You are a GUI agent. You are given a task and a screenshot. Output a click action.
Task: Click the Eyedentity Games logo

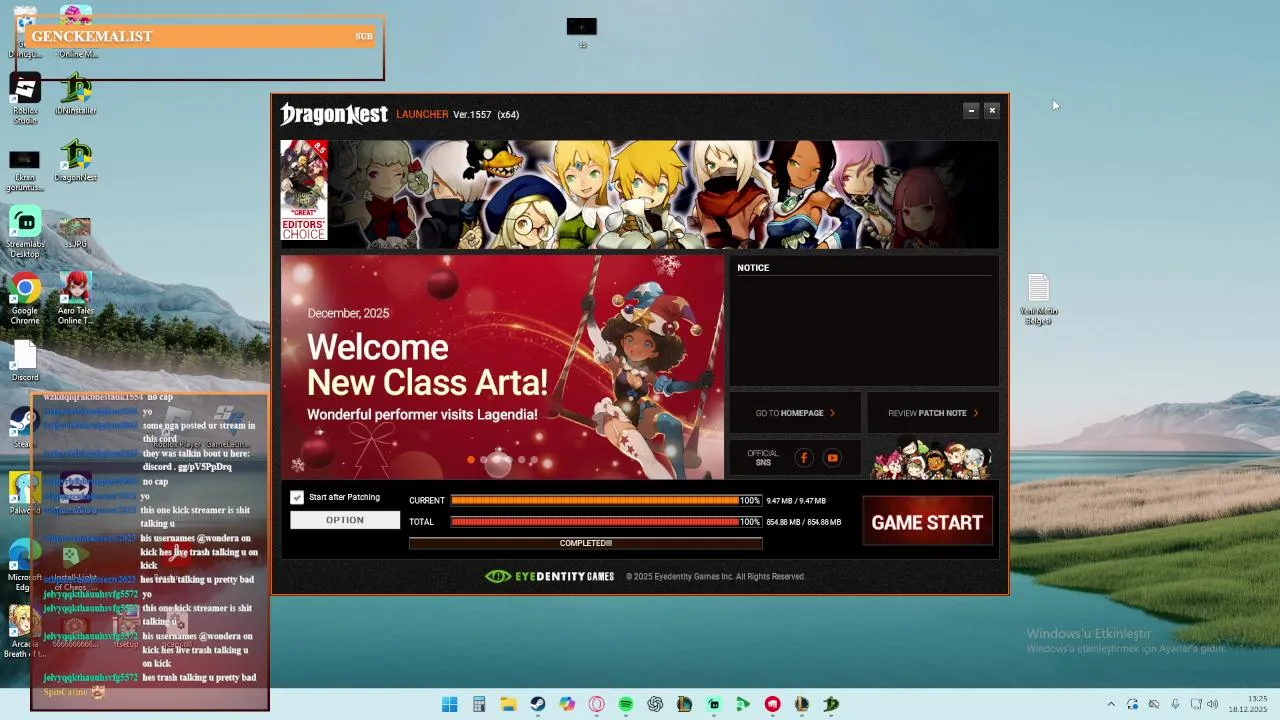coord(549,576)
